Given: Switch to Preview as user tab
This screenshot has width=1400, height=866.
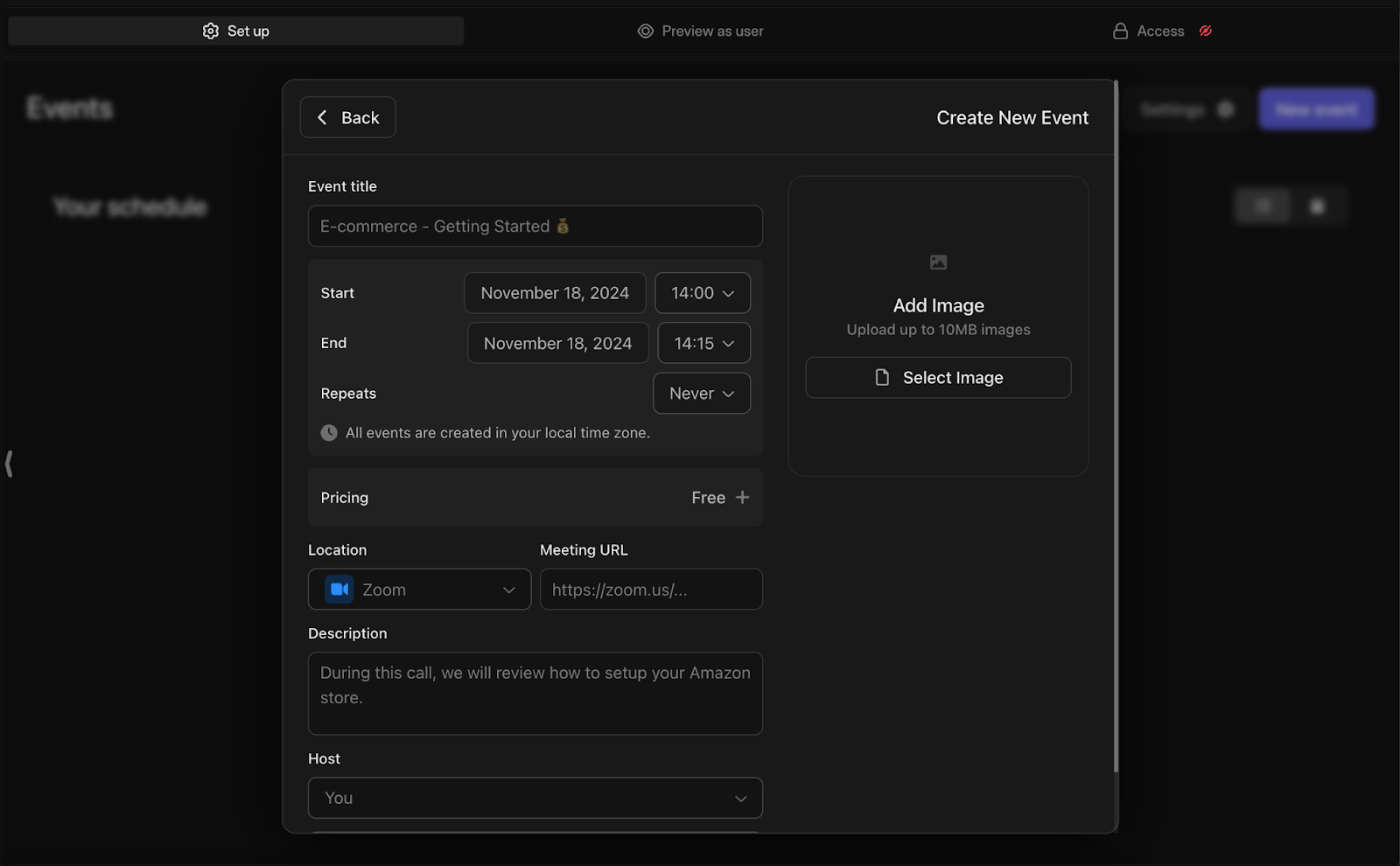Looking at the screenshot, I should click(700, 31).
